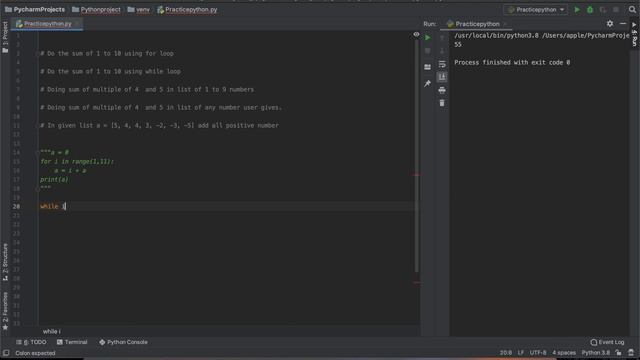
Task: Start debugging with the bug icon
Action: (x=590, y=9)
